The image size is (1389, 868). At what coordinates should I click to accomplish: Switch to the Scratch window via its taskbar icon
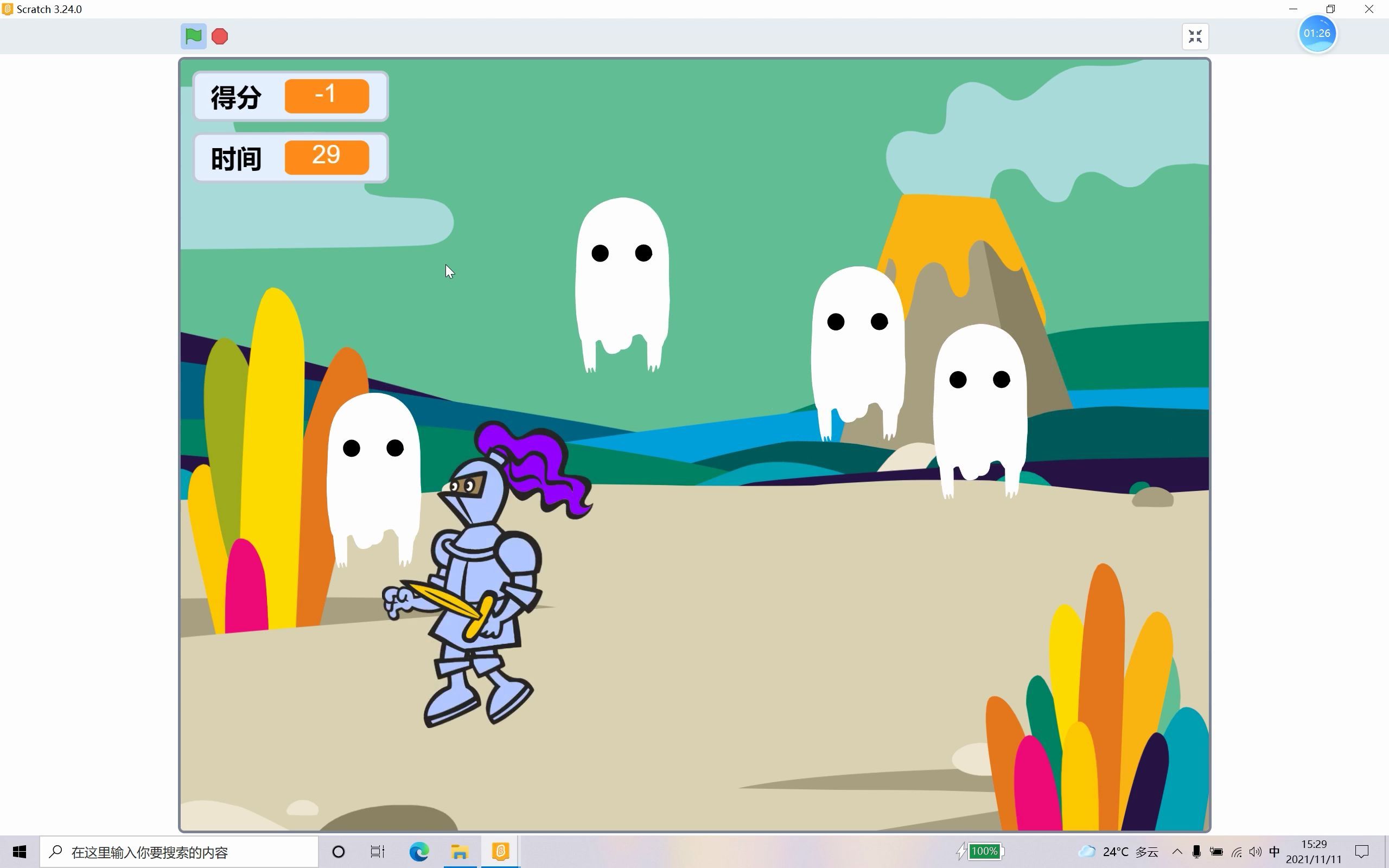[500, 851]
